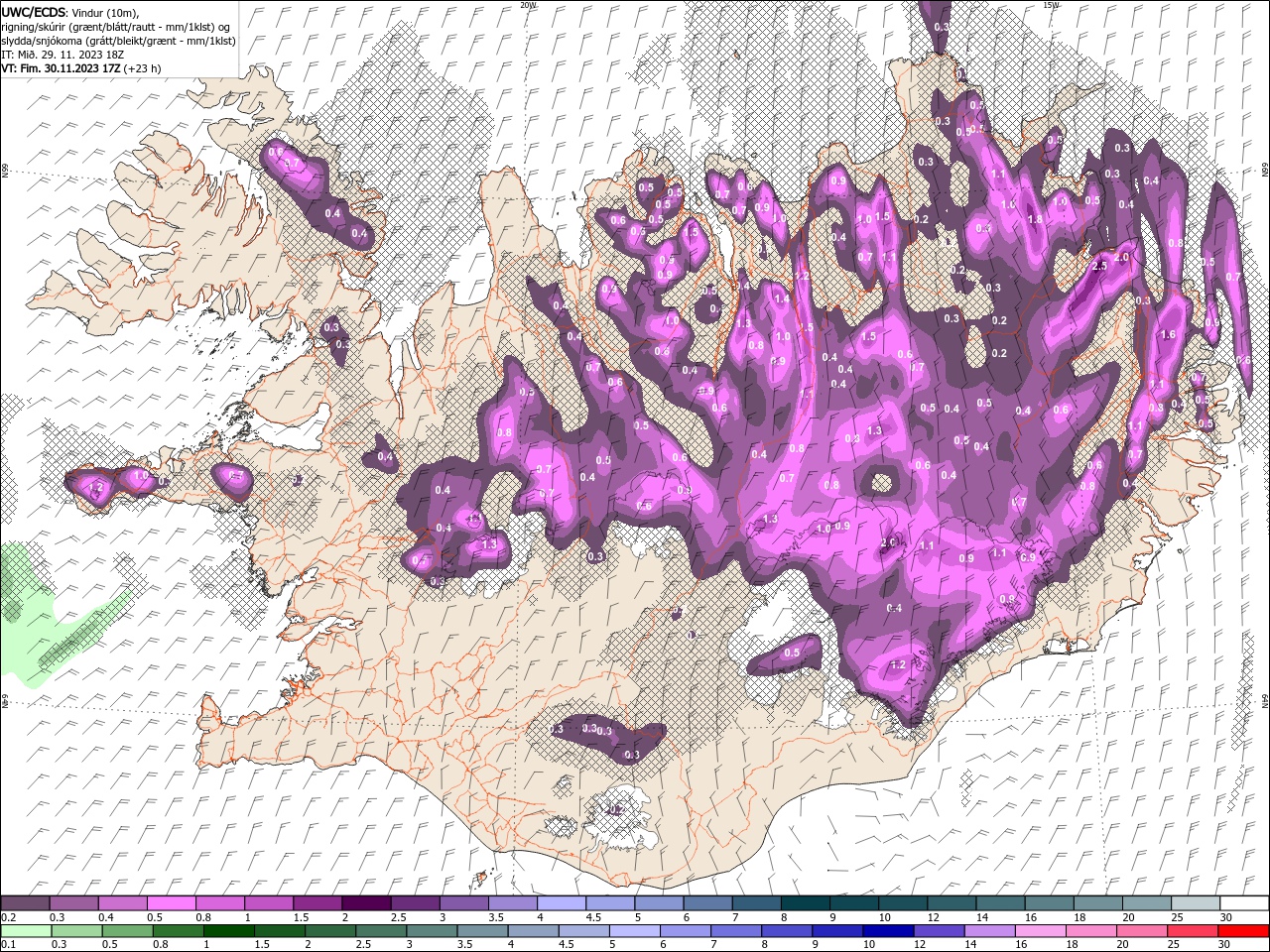
Task: Click the 'Vindur (10m),' header text
Action: point(107,12)
